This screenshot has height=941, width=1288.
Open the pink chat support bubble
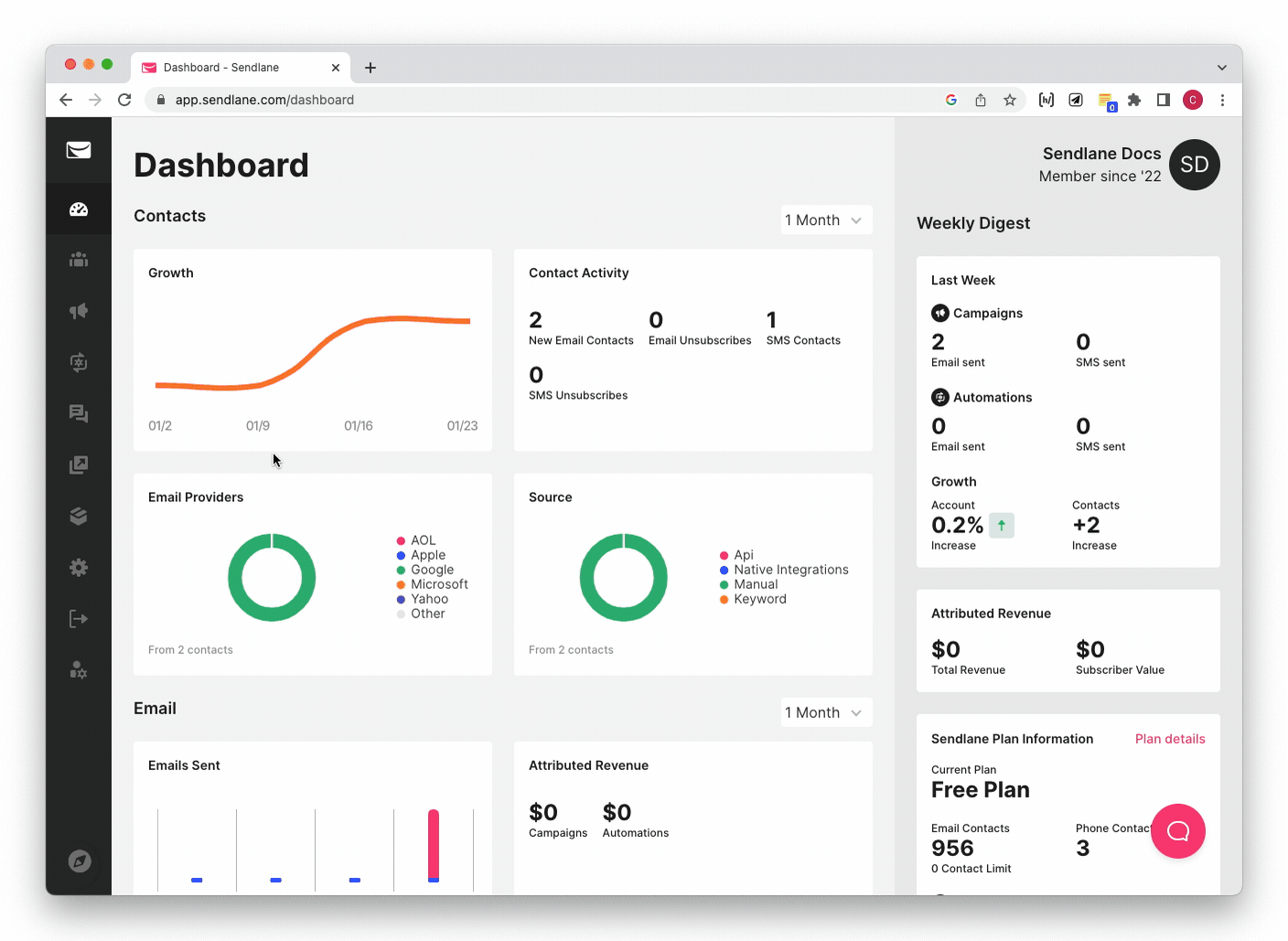[x=1178, y=830]
